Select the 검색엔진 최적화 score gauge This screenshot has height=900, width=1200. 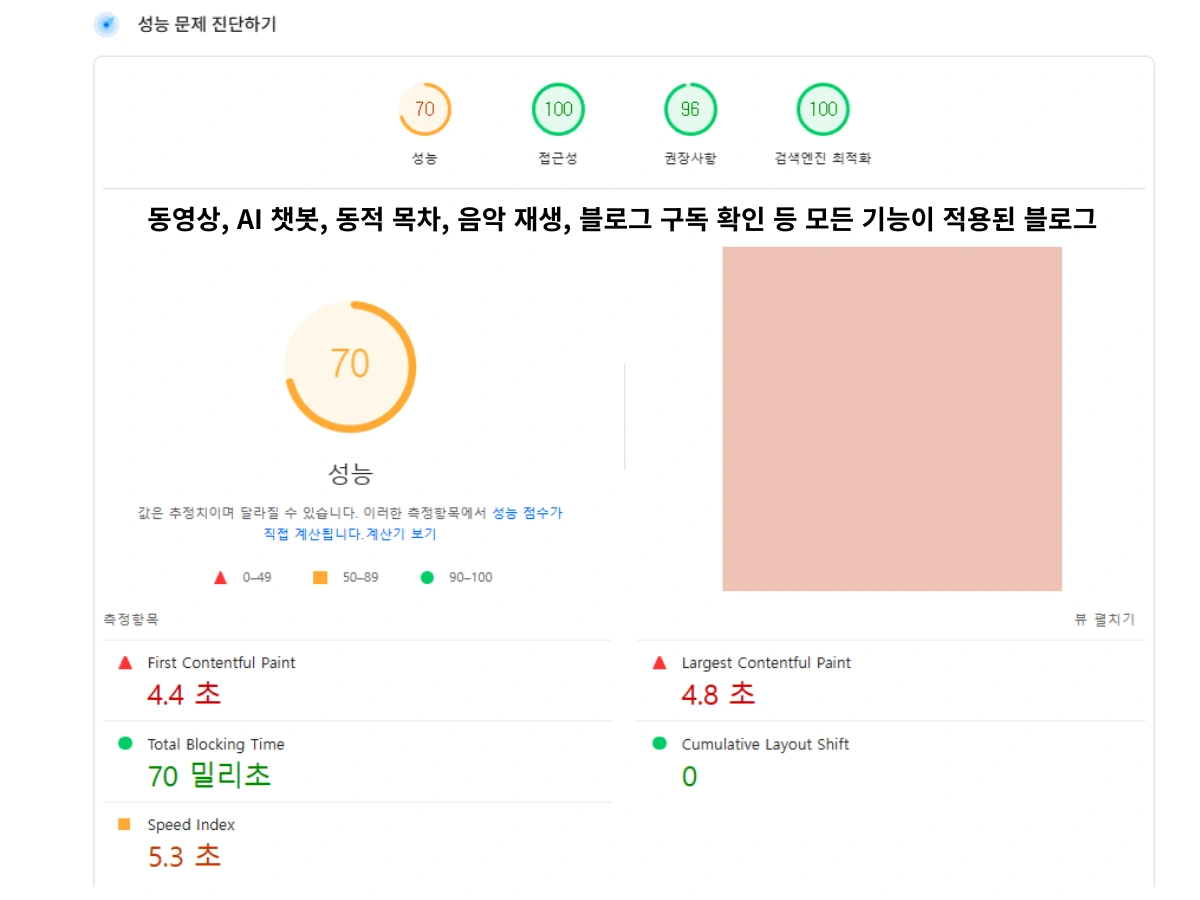823,109
